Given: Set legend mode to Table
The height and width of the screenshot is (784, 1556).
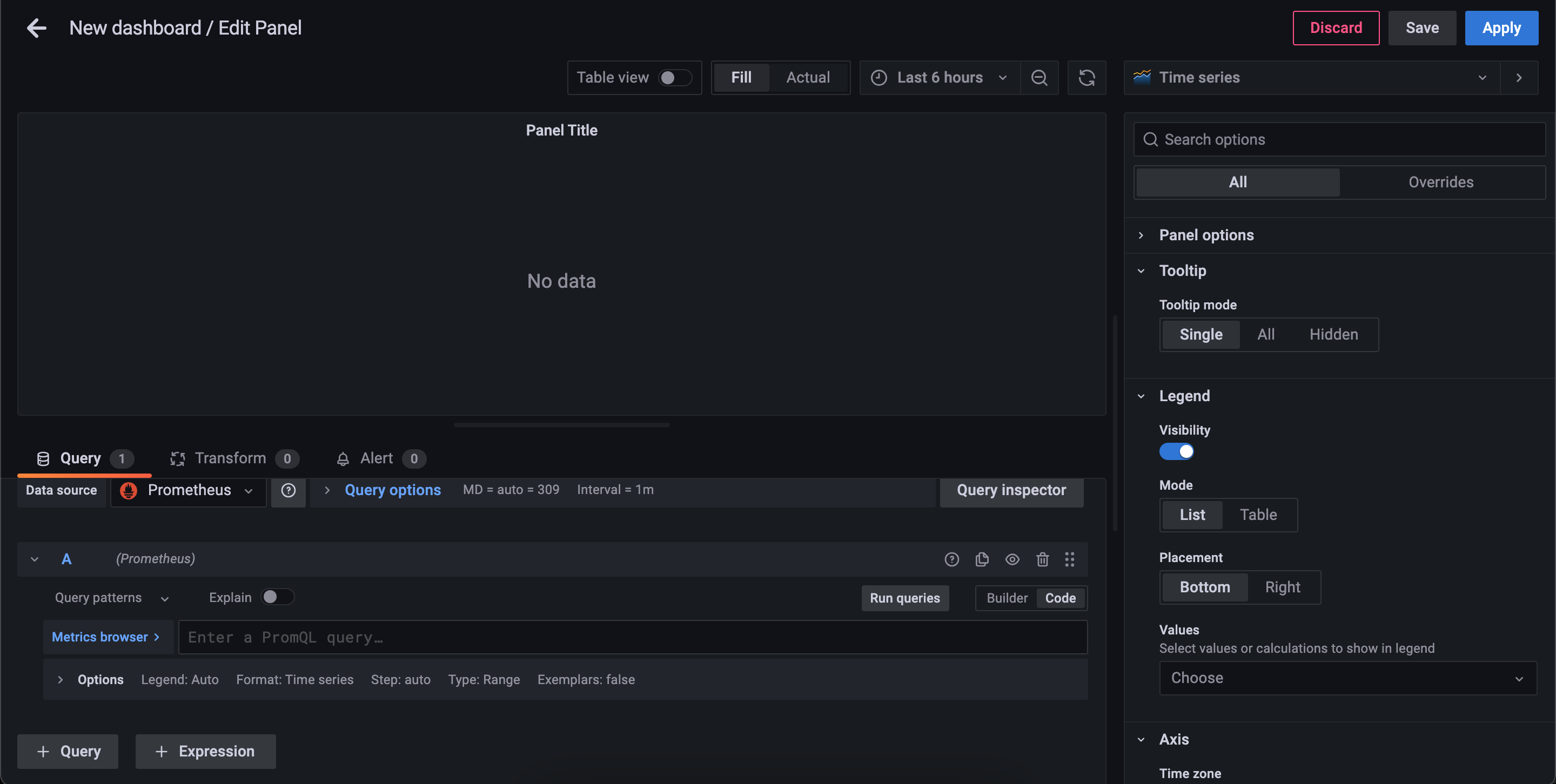Looking at the screenshot, I should click(1258, 515).
